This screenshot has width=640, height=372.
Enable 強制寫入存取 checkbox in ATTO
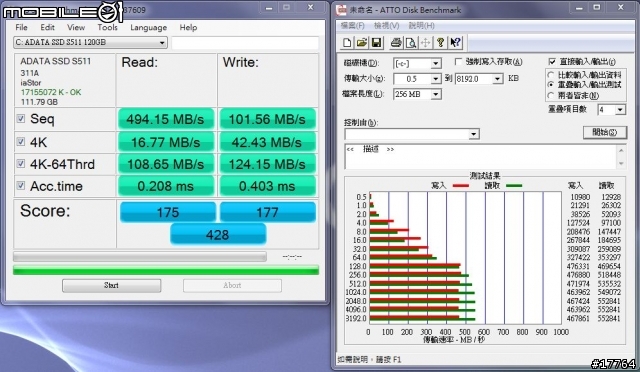458,62
